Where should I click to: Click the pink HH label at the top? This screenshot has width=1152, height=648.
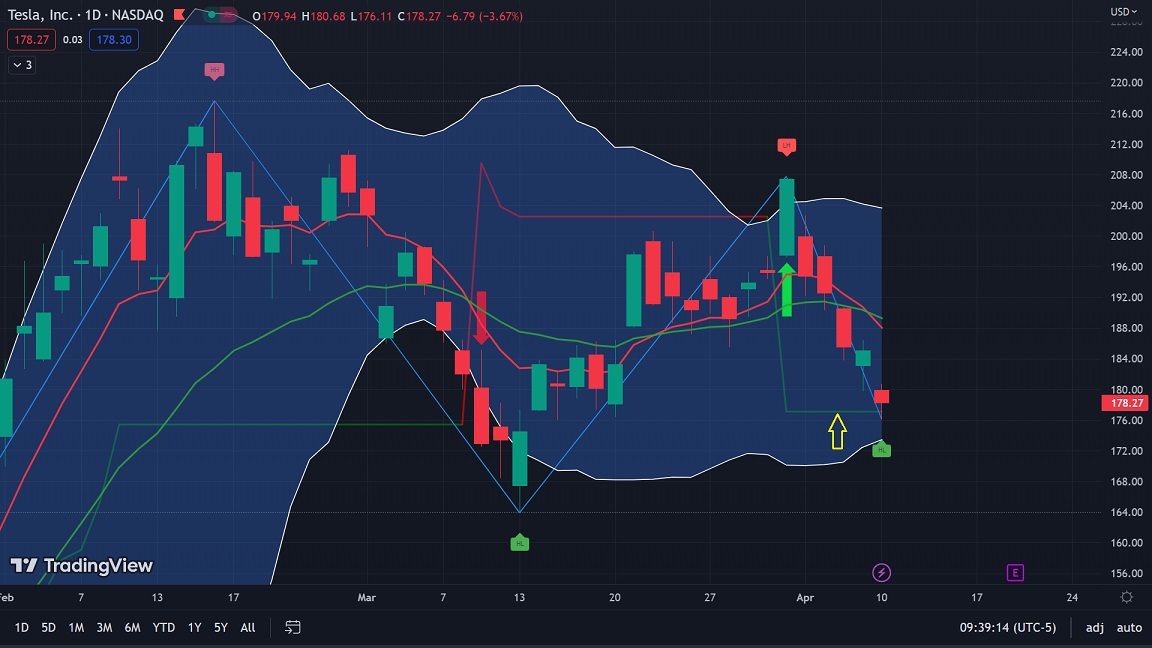214,71
